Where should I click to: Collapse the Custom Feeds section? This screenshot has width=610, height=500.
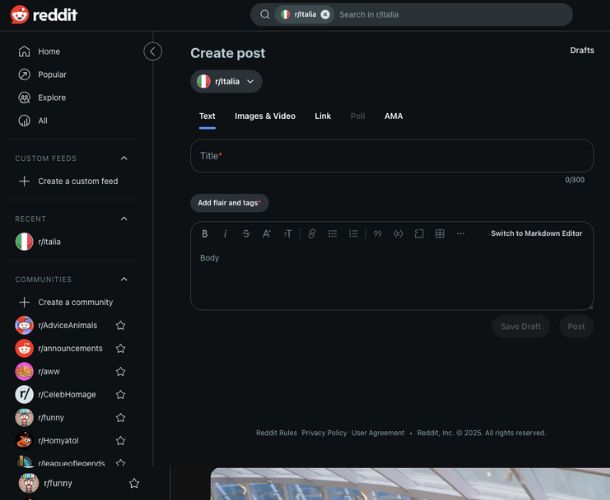click(x=124, y=158)
